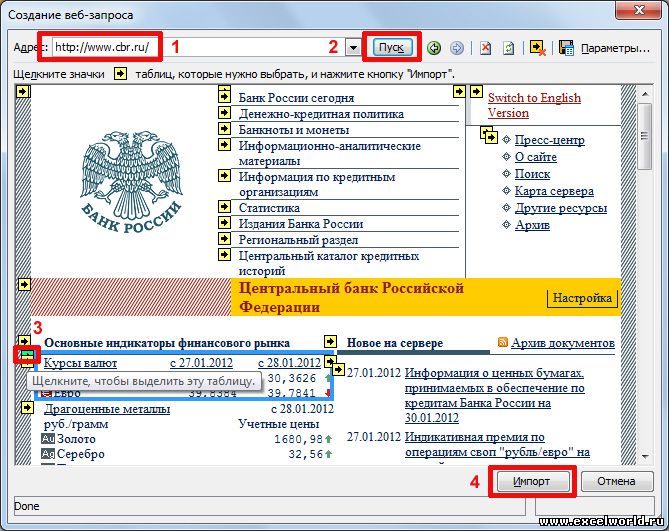Open the Архив link in right menu
This screenshot has width=669, height=531.
[x=532, y=225]
